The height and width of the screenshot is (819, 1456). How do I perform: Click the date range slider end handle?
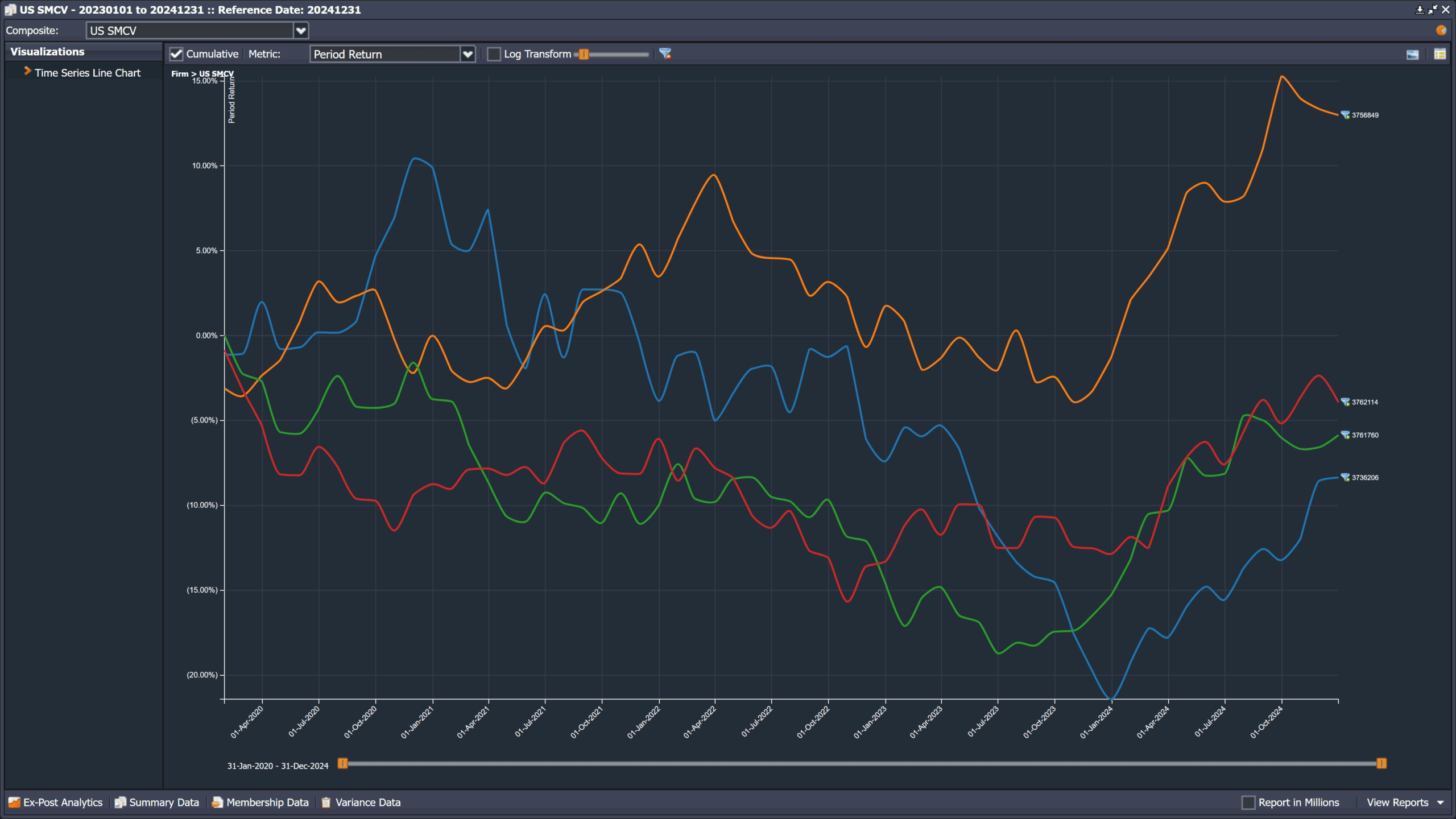click(x=1381, y=763)
